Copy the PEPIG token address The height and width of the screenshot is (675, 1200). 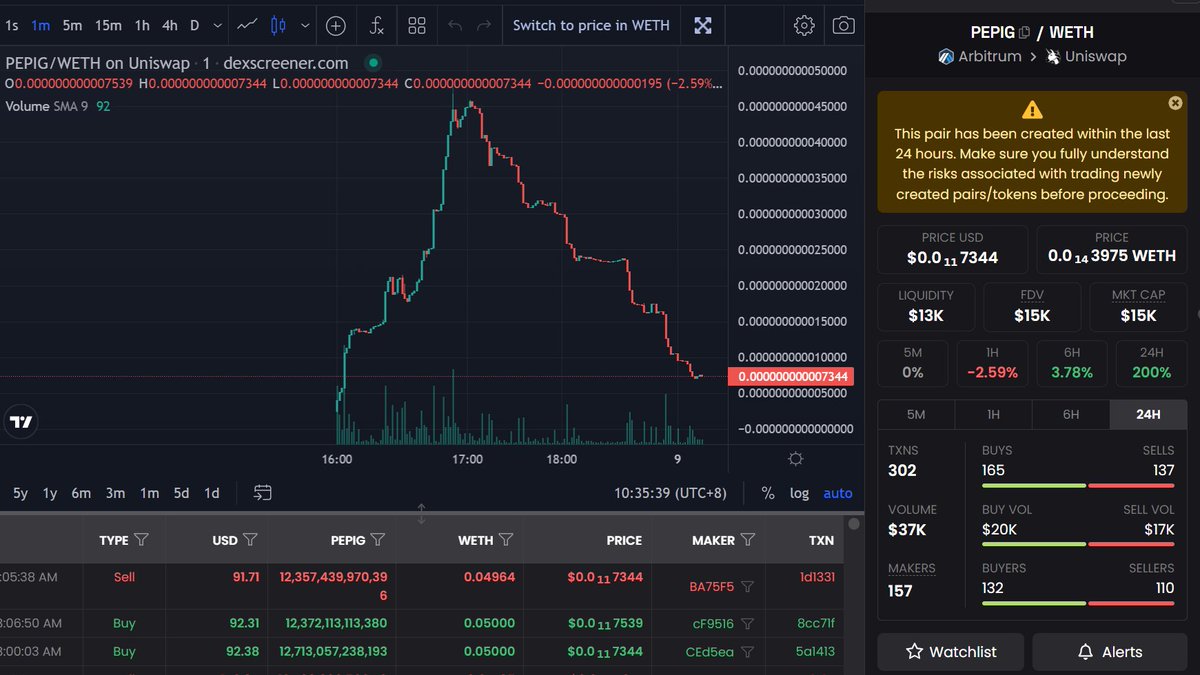point(1025,33)
